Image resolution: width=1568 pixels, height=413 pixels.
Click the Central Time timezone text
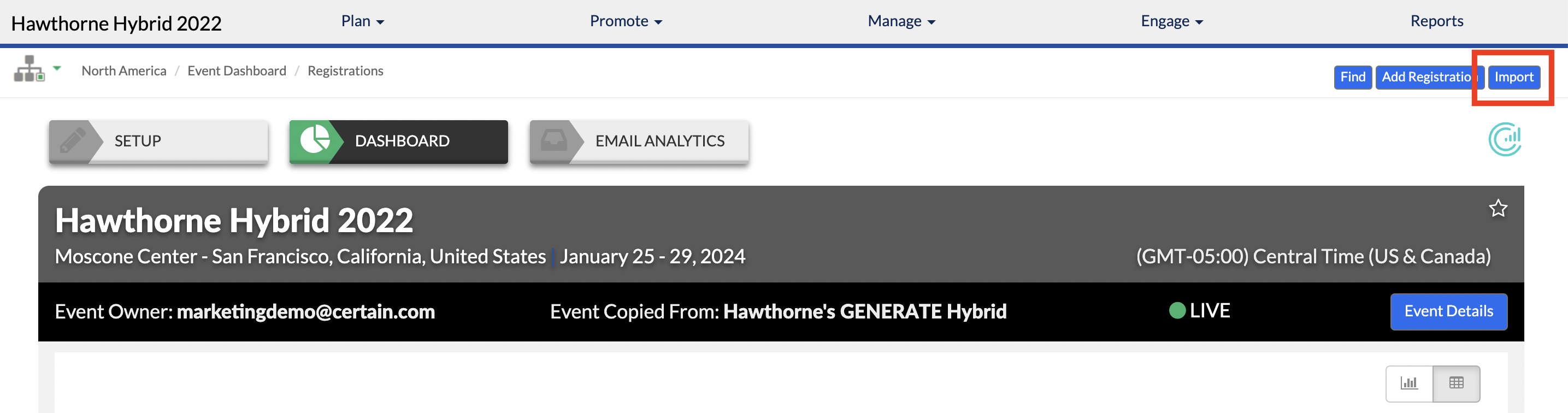pos(1313,256)
